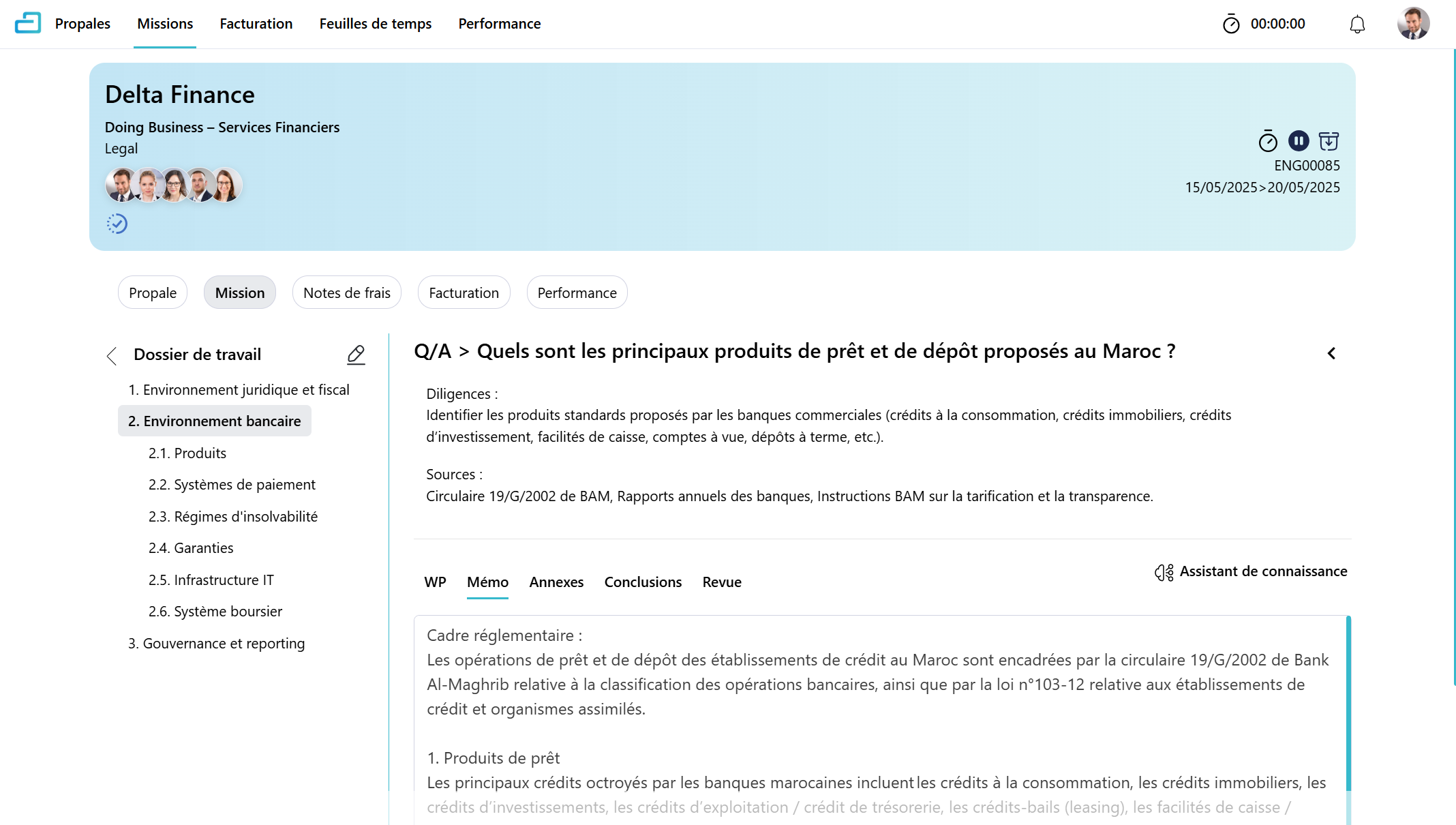Click the dashed checkmark status icon
The width and height of the screenshot is (1456, 825).
pyautogui.click(x=117, y=224)
